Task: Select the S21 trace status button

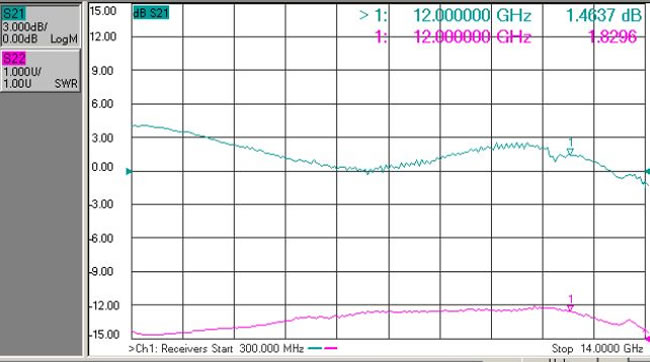Action: (x=40, y=26)
